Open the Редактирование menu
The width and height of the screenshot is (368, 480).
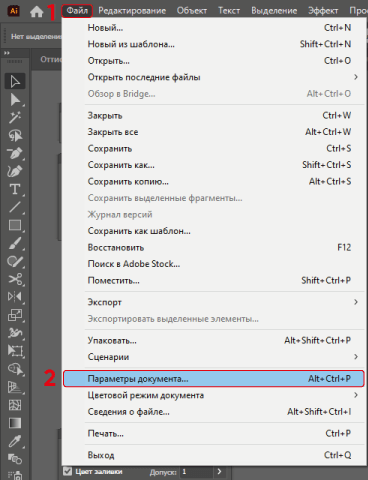point(132,11)
